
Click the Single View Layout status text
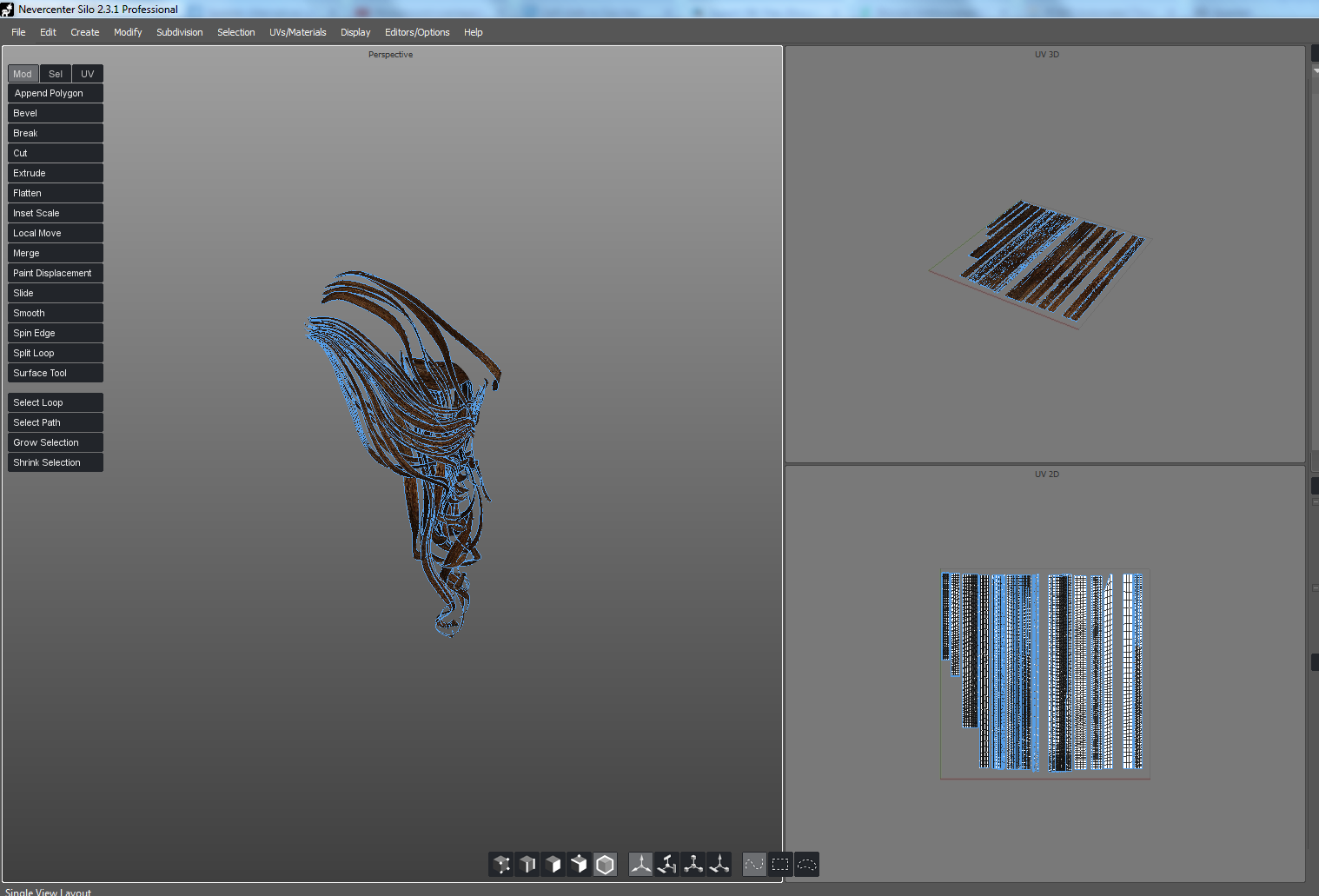click(x=48, y=892)
